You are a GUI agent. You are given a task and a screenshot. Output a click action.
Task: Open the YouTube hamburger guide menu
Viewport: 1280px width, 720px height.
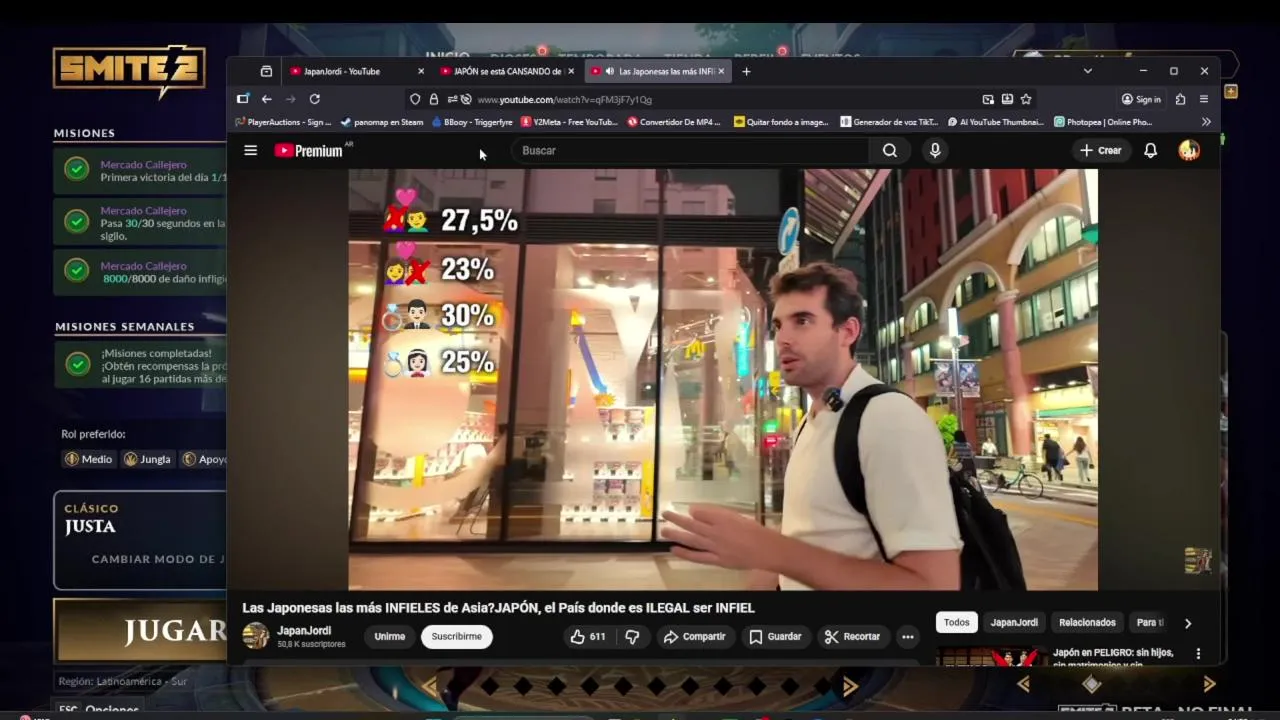[x=251, y=150]
